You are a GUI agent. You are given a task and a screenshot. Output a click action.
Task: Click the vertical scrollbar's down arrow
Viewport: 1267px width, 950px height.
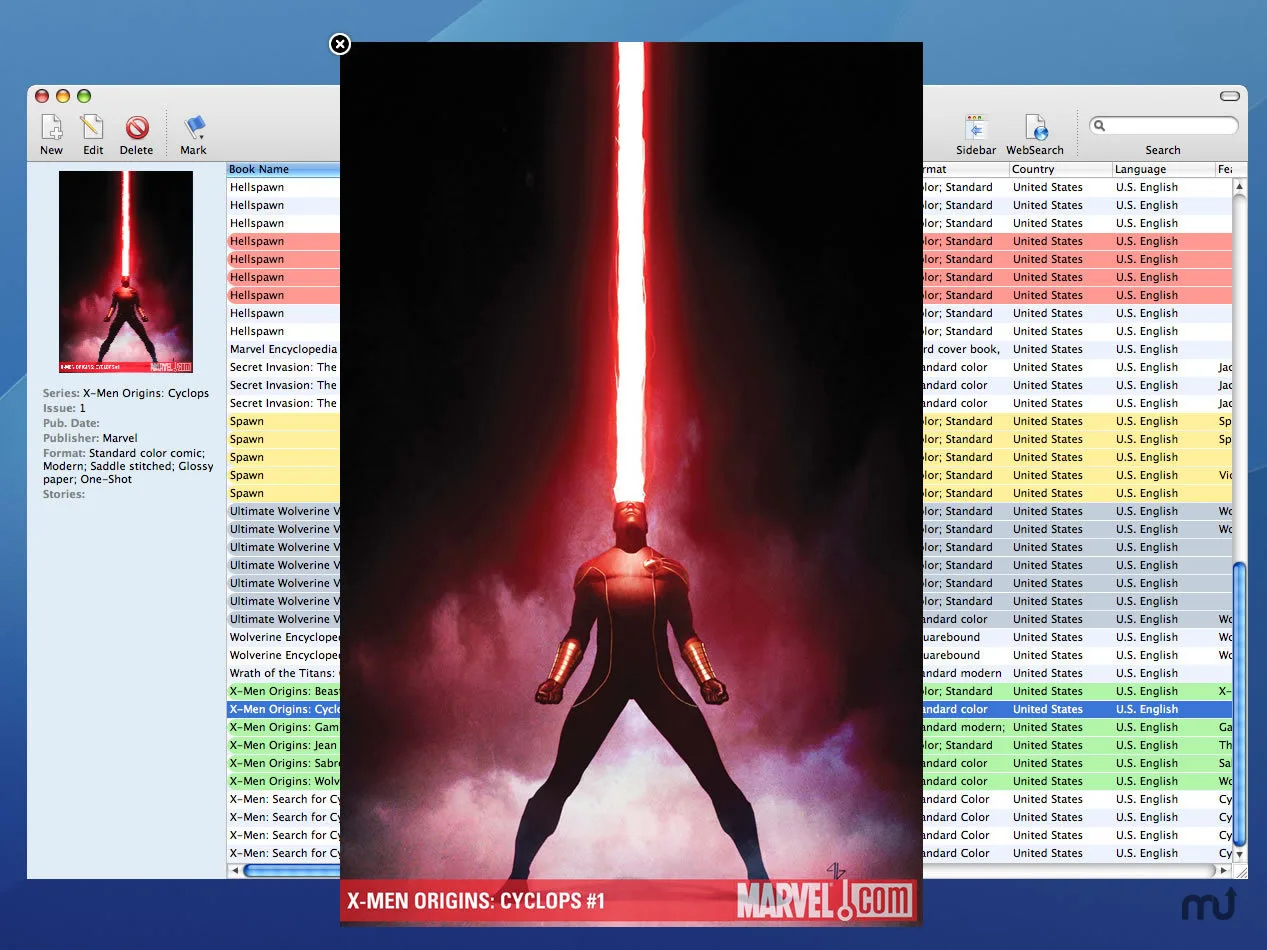click(1240, 855)
